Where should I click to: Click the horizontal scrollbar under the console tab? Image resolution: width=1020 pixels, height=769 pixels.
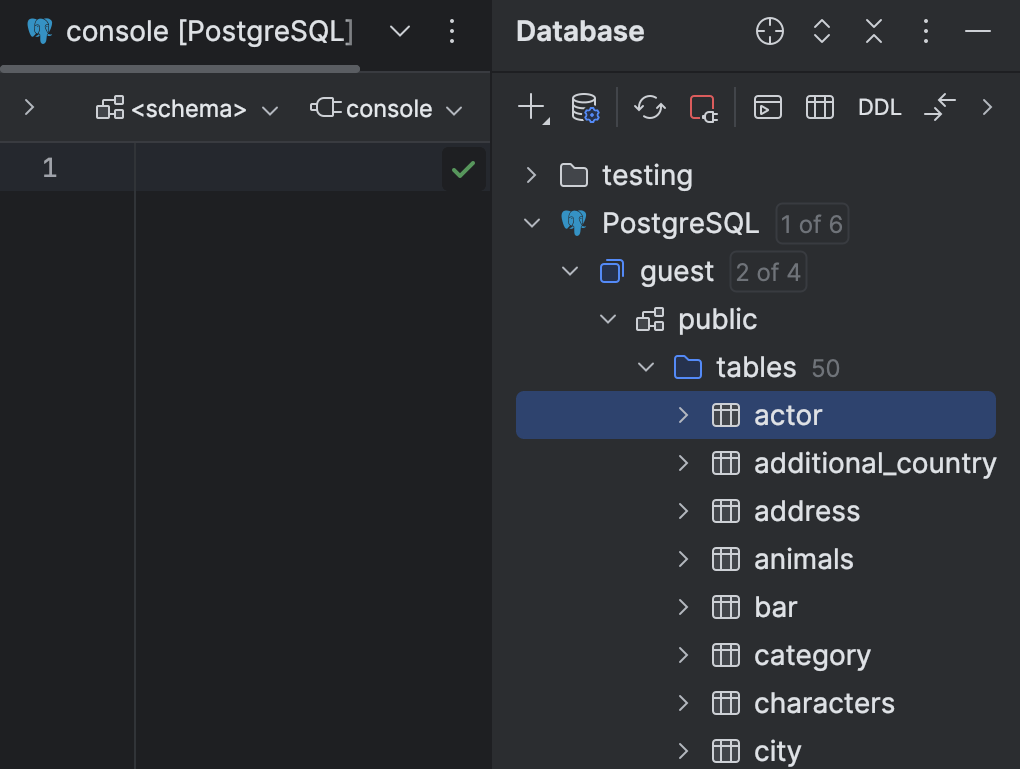180,68
